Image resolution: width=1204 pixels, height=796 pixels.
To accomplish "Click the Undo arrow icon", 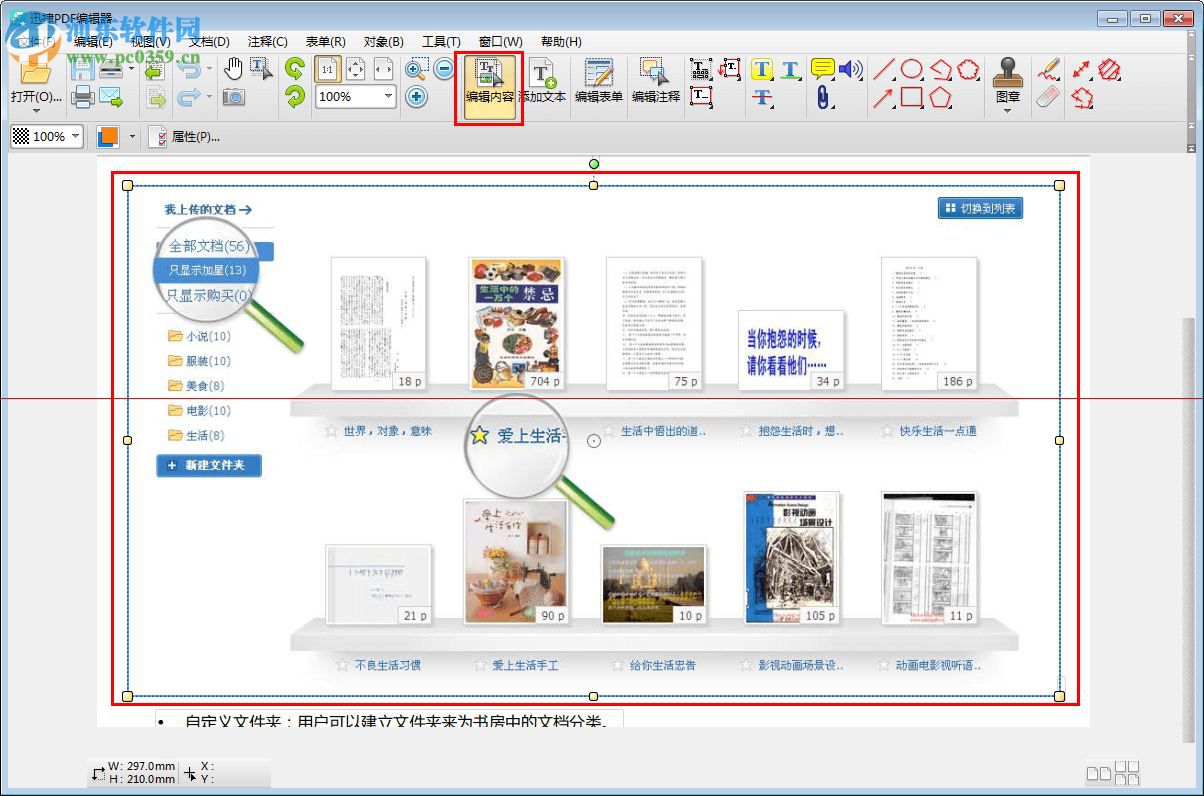I will tap(187, 70).
